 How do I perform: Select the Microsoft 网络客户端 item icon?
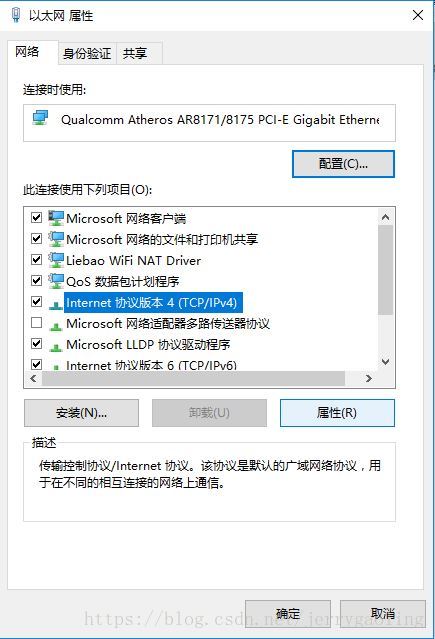click(x=56, y=218)
